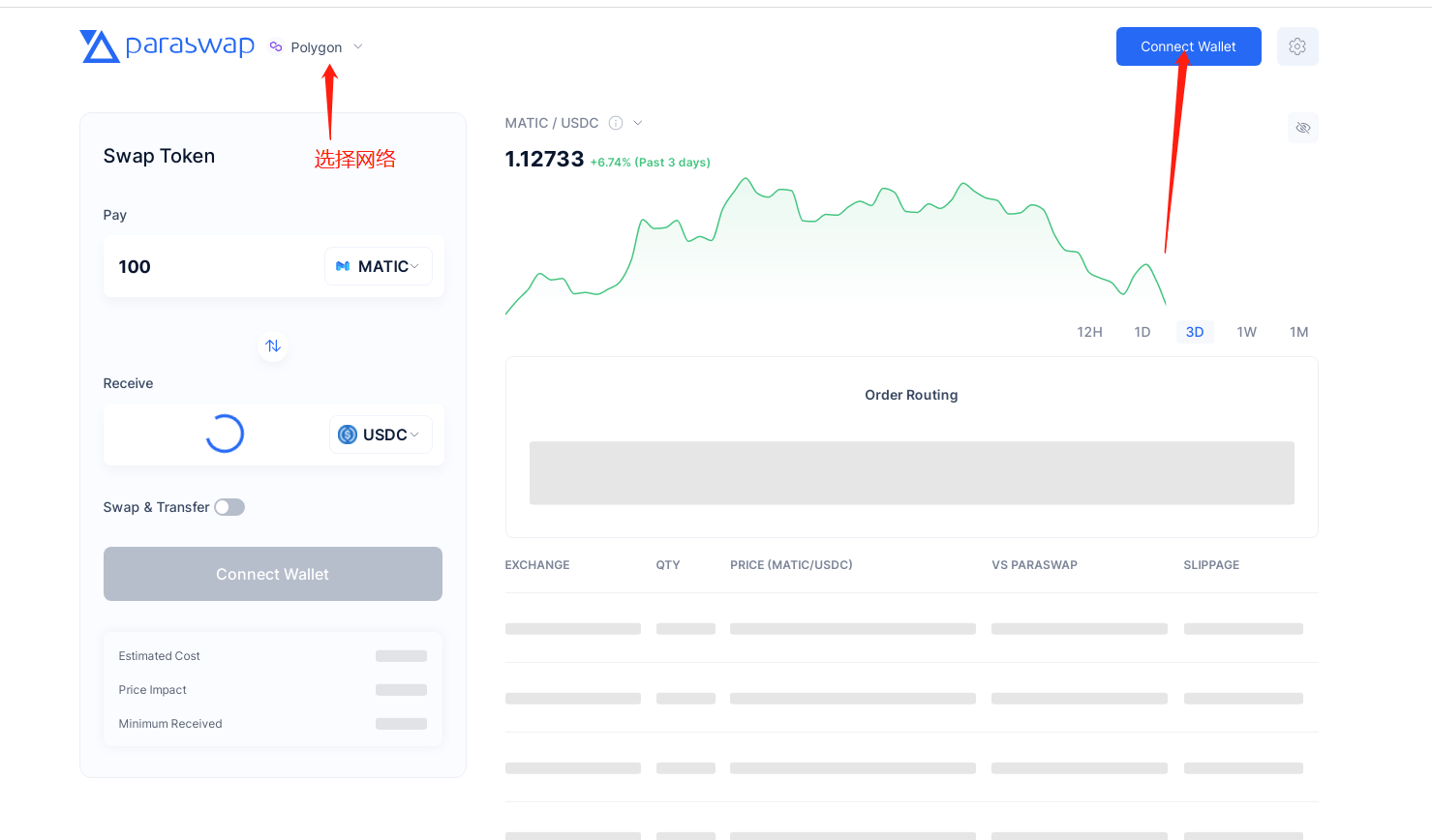This screenshot has width=1432, height=840.
Task: Click the swap direction arrows icon
Action: [273, 345]
